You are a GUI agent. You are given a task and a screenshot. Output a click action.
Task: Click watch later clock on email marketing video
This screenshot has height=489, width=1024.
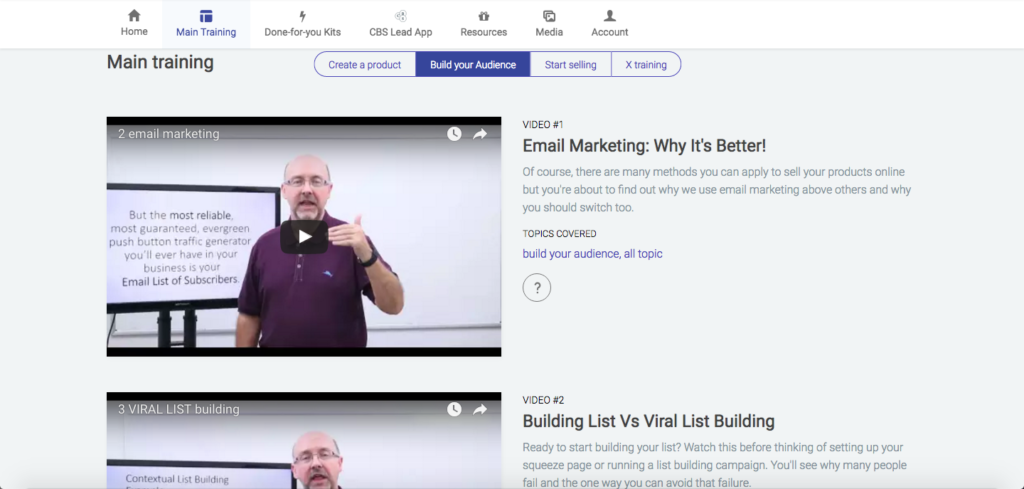[x=454, y=134]
